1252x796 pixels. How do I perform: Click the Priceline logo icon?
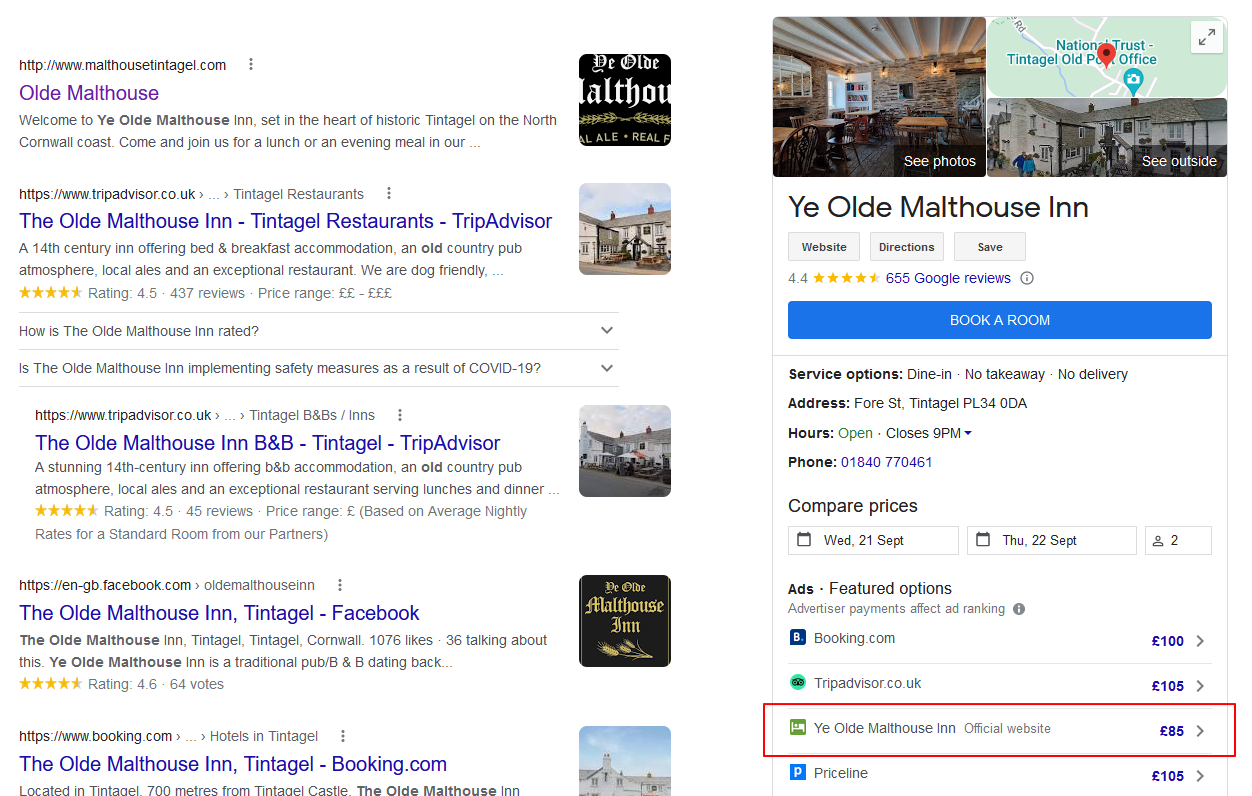tap(798, 772)
